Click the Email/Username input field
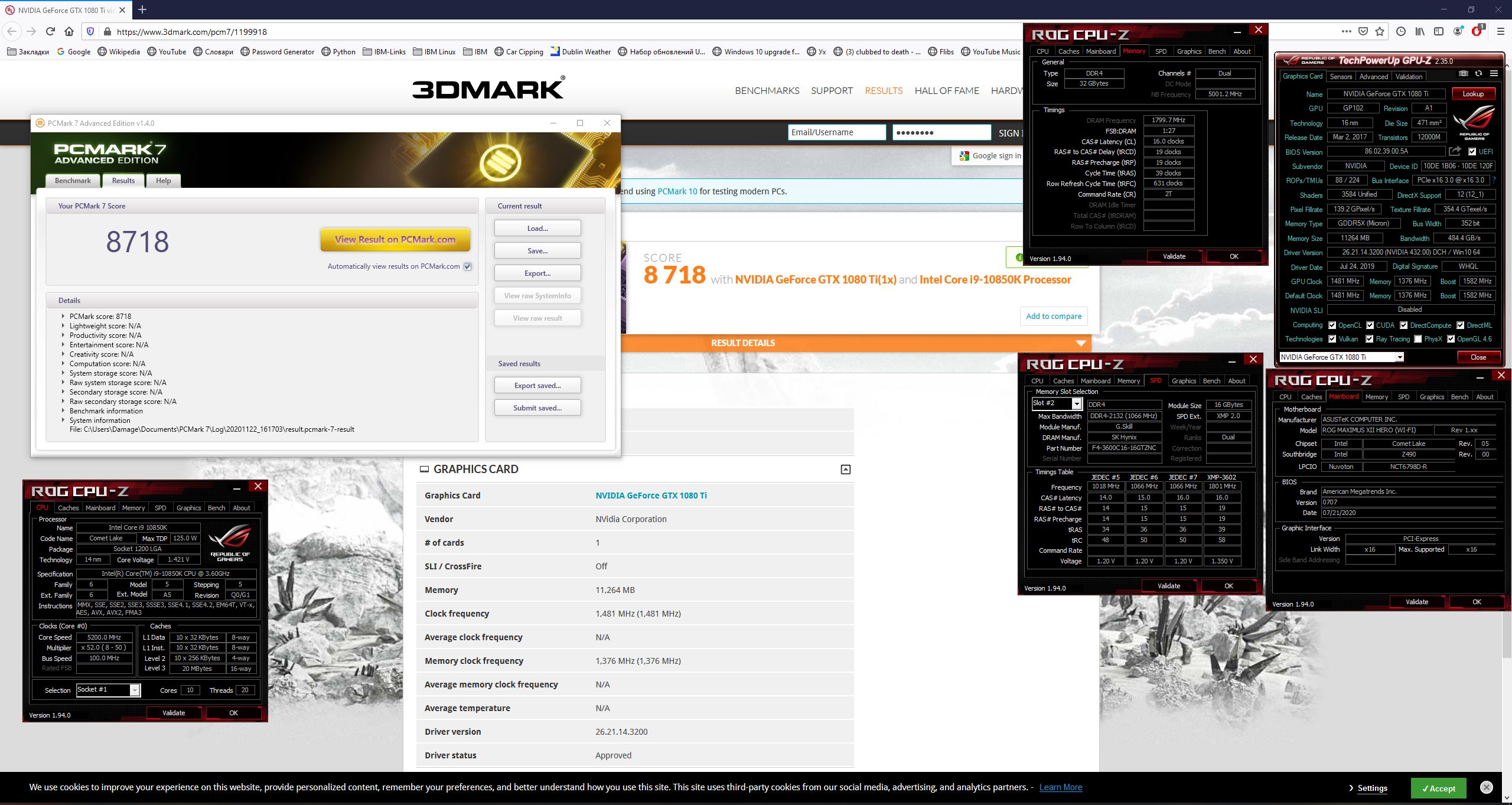1512x805 pixels. [x=837, y=132]
